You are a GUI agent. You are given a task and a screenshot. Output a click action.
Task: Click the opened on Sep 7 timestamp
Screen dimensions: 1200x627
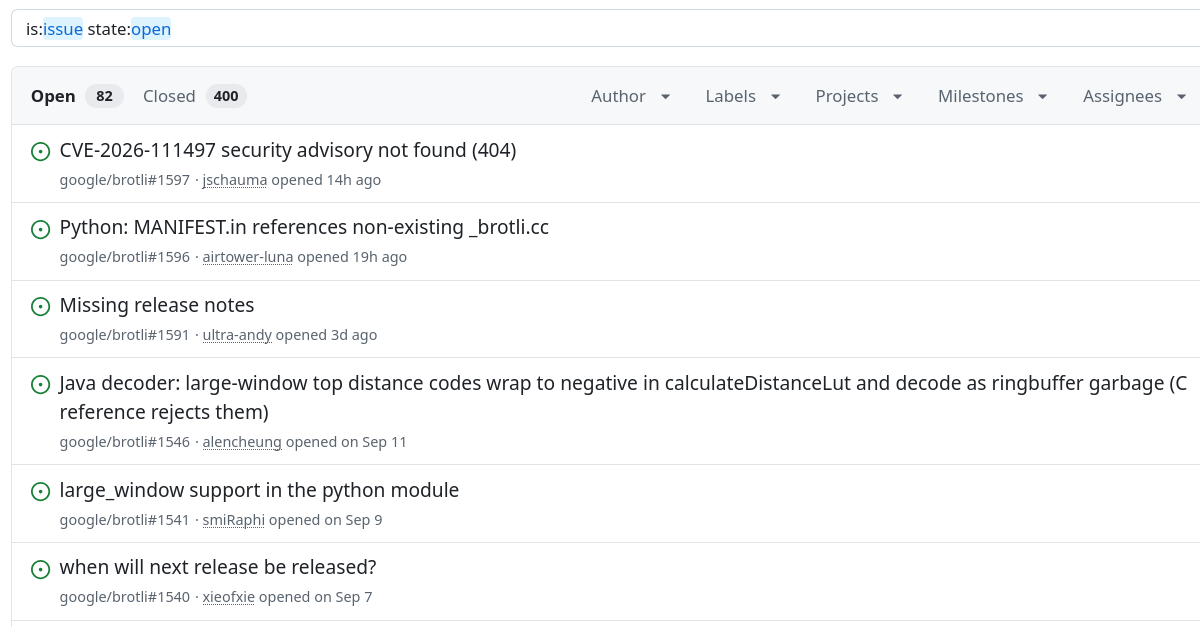(316, 597)
